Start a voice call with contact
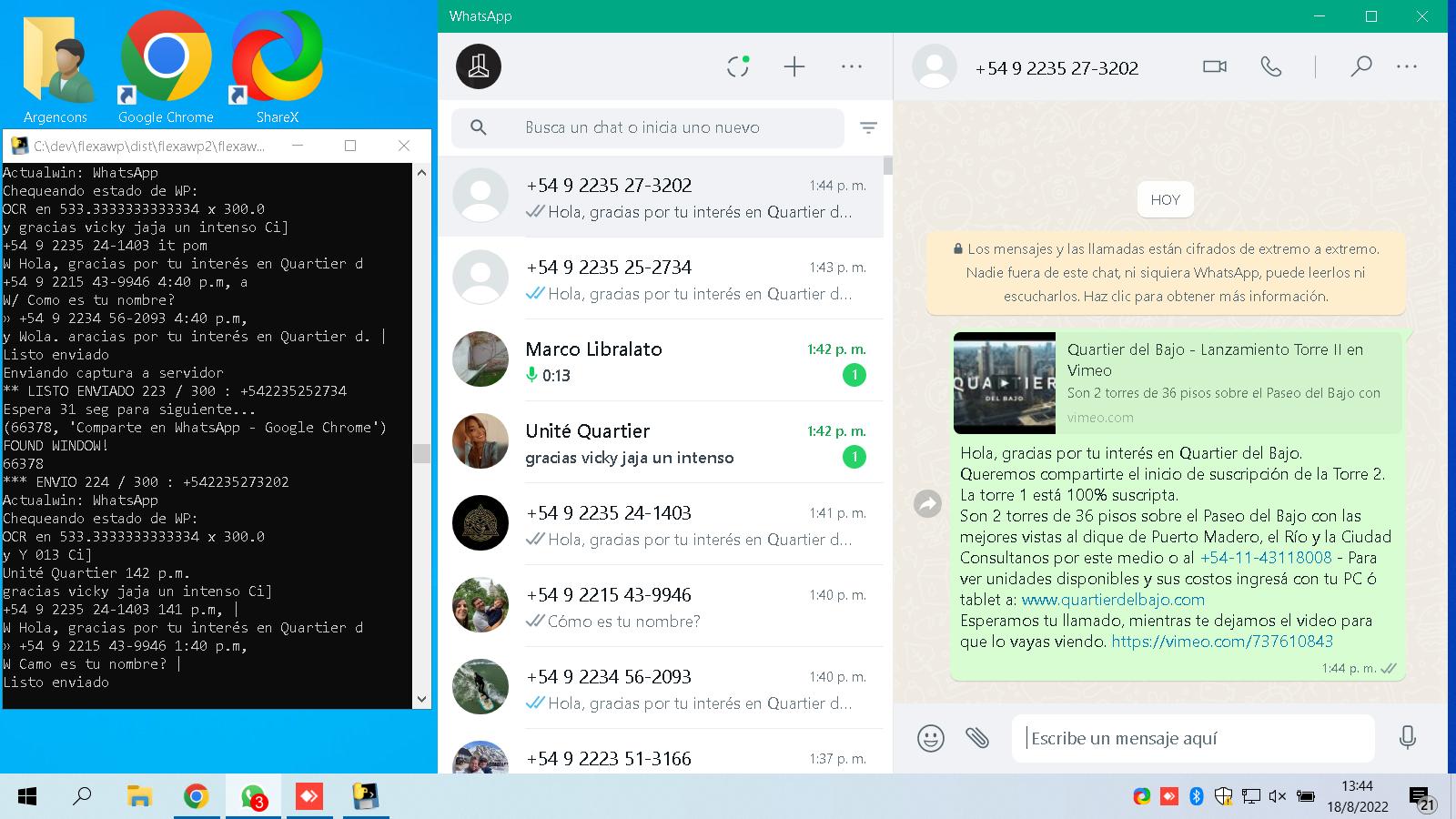Image resolution: width=1456 pixels, height=819 pixels. coord(1271,66)
